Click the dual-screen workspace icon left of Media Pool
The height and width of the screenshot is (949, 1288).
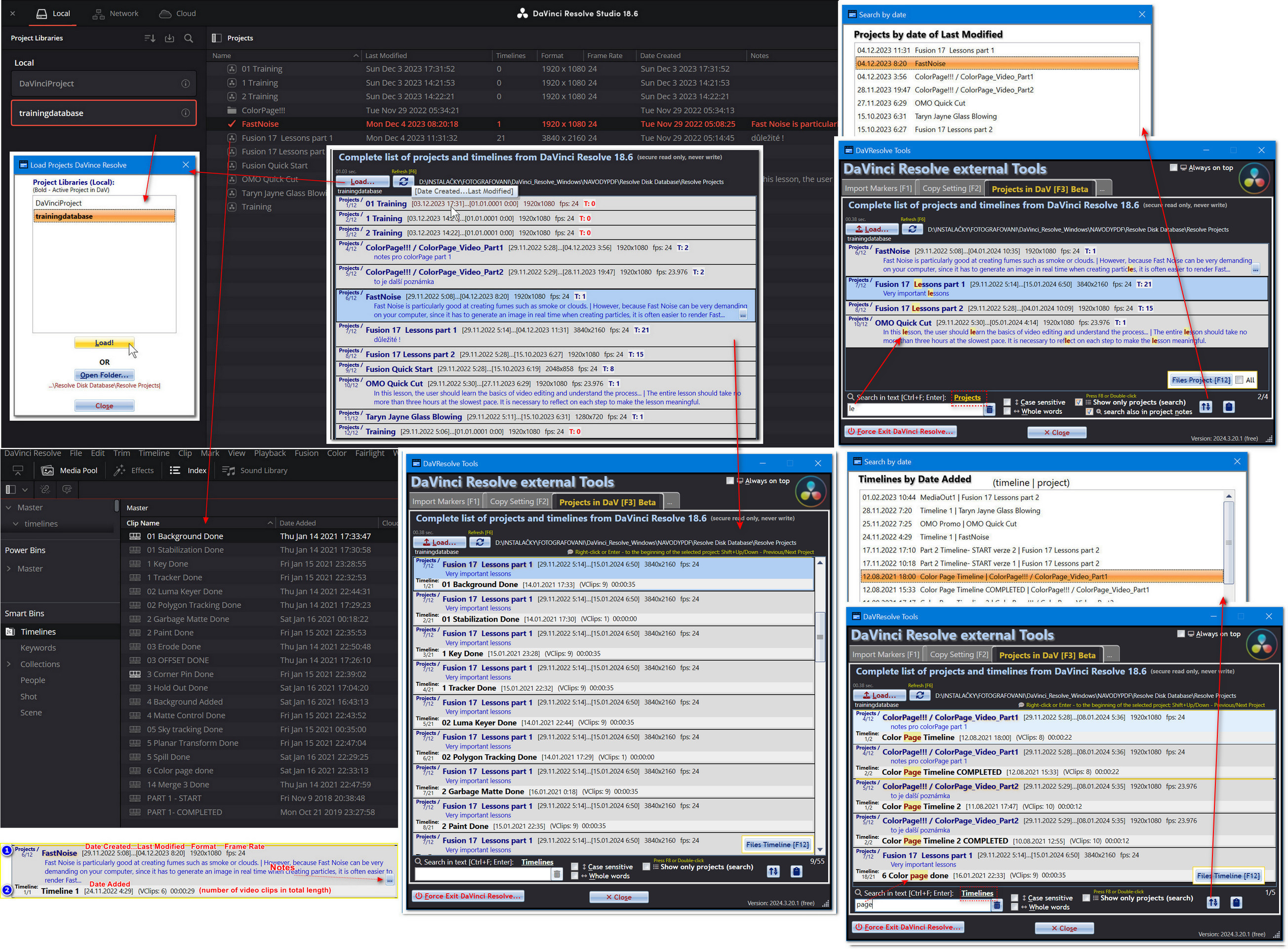18,471
